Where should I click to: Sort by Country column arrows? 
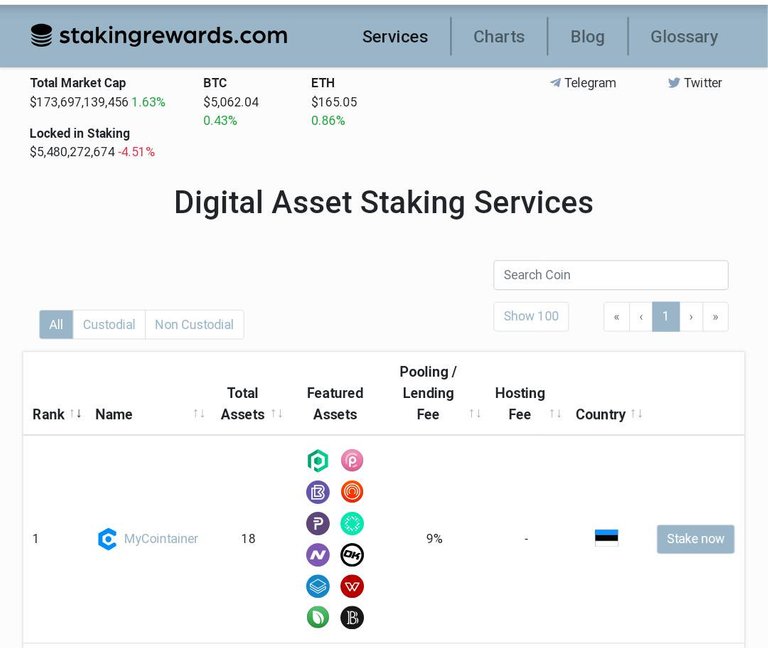click(636, 414)
